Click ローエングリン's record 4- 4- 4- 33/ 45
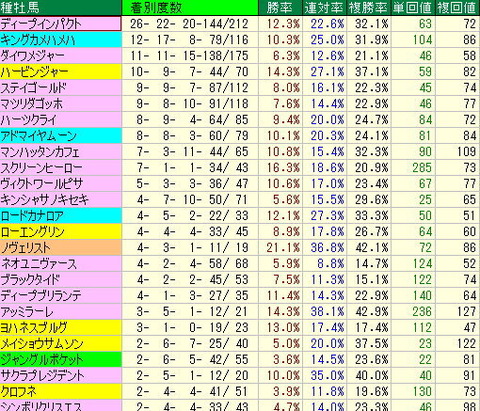The width and height of the screenshot is (480, 411). pyautogui.click(x=192, y=232)
